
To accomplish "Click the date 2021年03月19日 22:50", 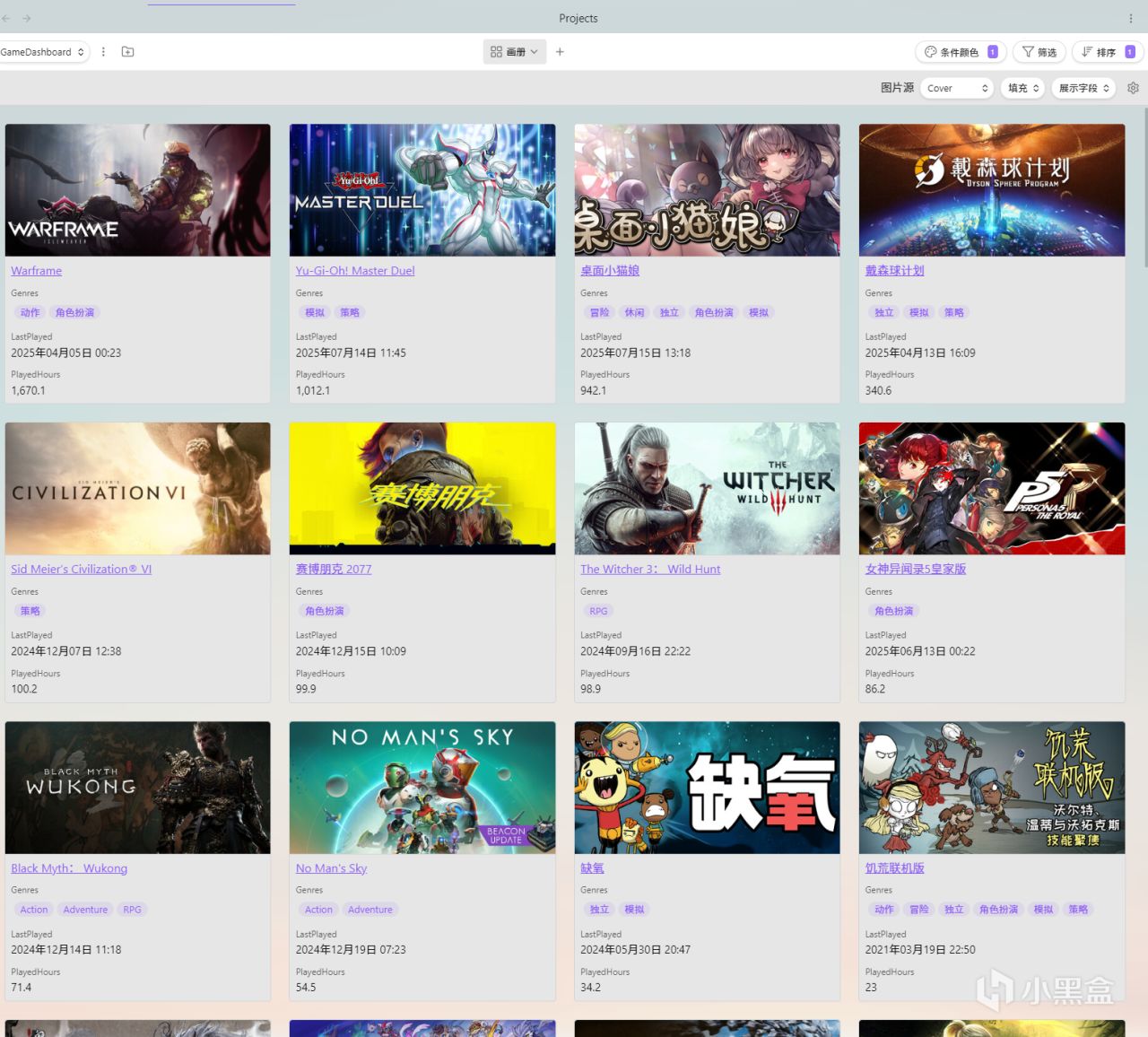I will tap(920, 950).
